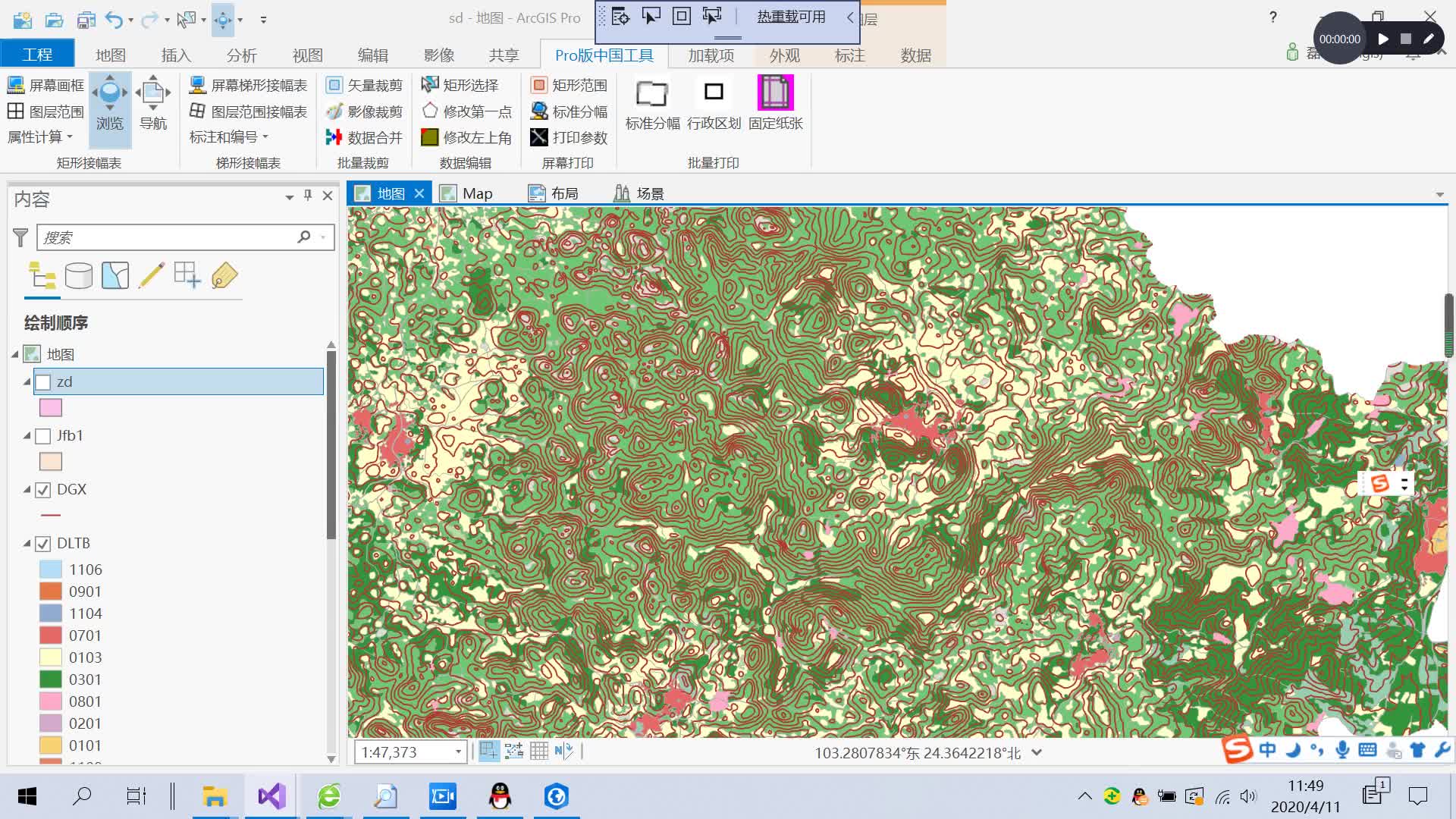Switch to List By Snapping view
1456x819 pixels.
tap(187, 276)
